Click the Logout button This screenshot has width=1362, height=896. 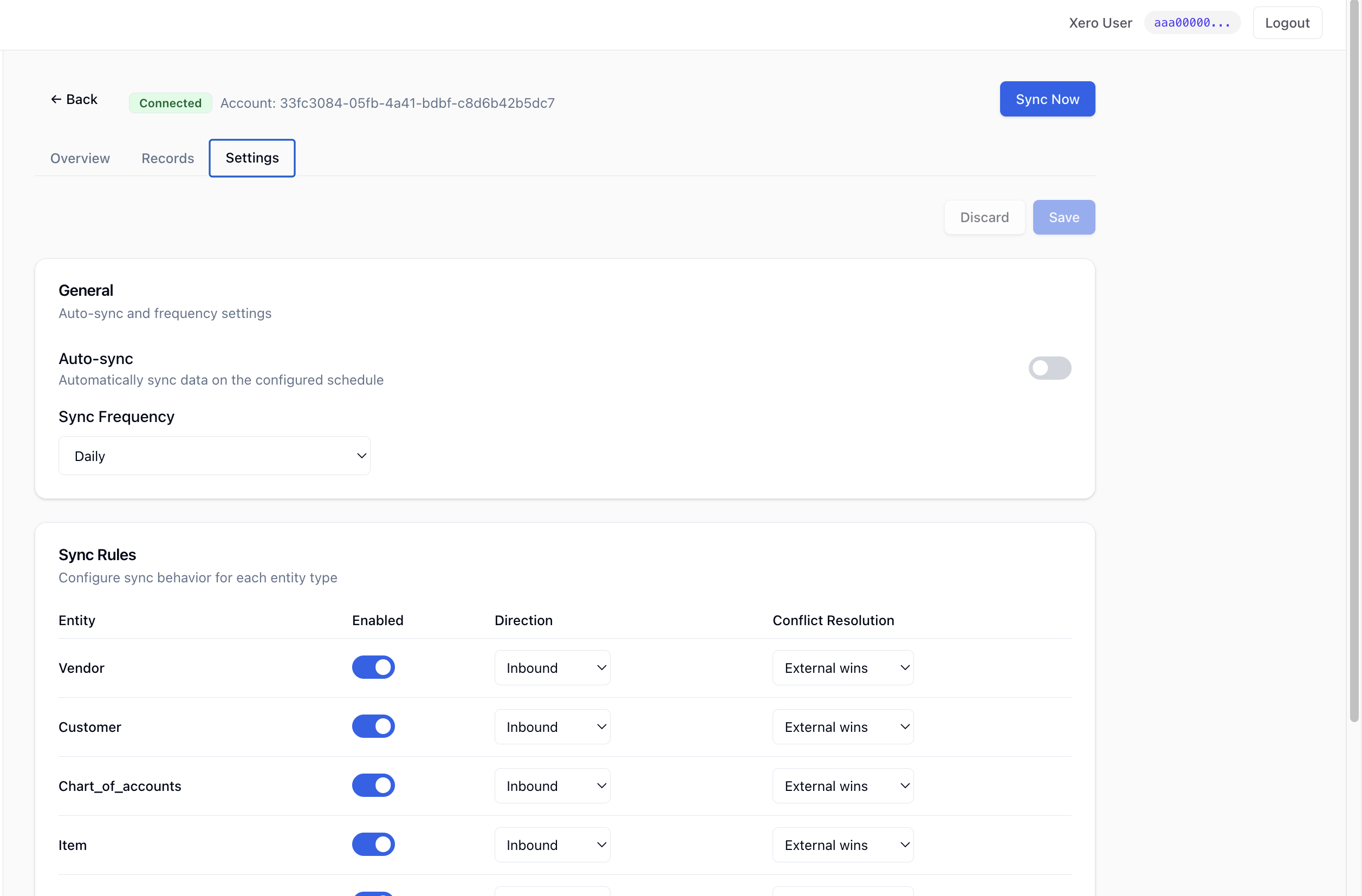(1287, 23)
